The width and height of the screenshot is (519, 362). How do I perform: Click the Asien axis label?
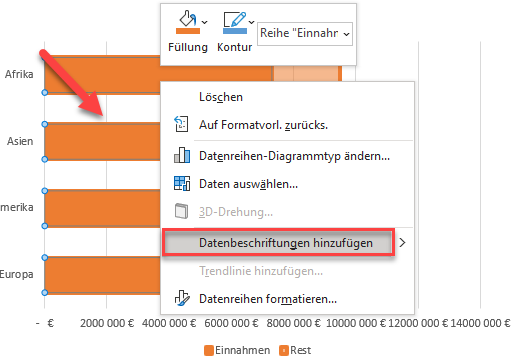click(x=20, y=141)
